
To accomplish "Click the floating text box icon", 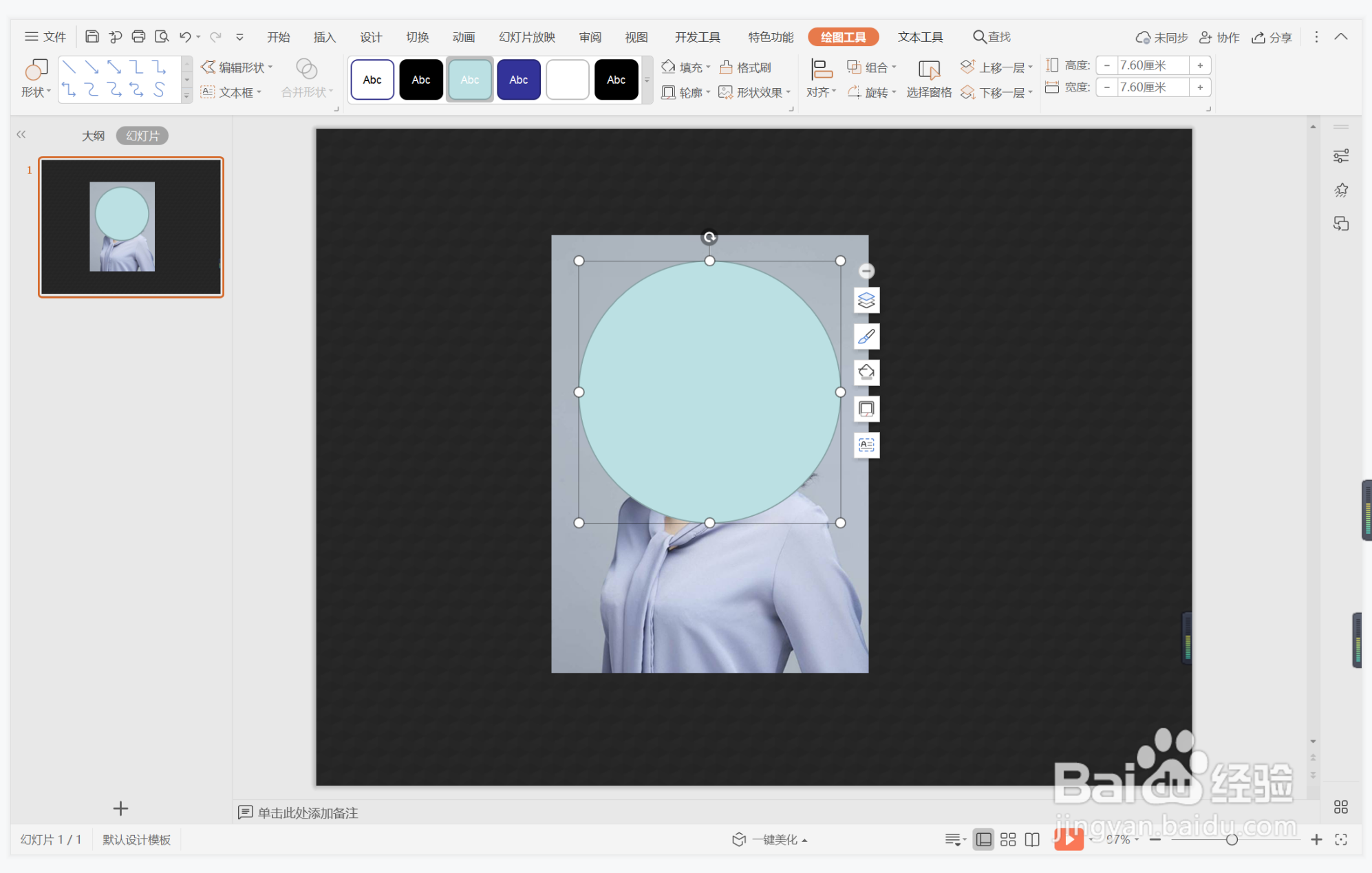I will (x=866, y=445).
